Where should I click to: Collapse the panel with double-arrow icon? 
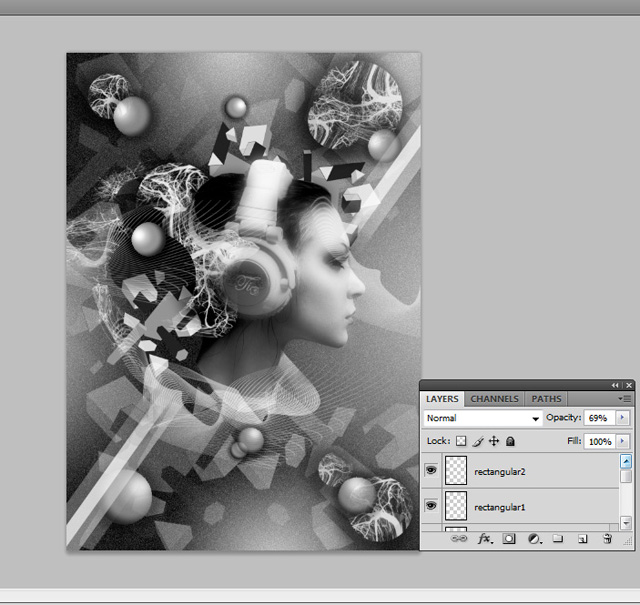[x=614, y=385]
